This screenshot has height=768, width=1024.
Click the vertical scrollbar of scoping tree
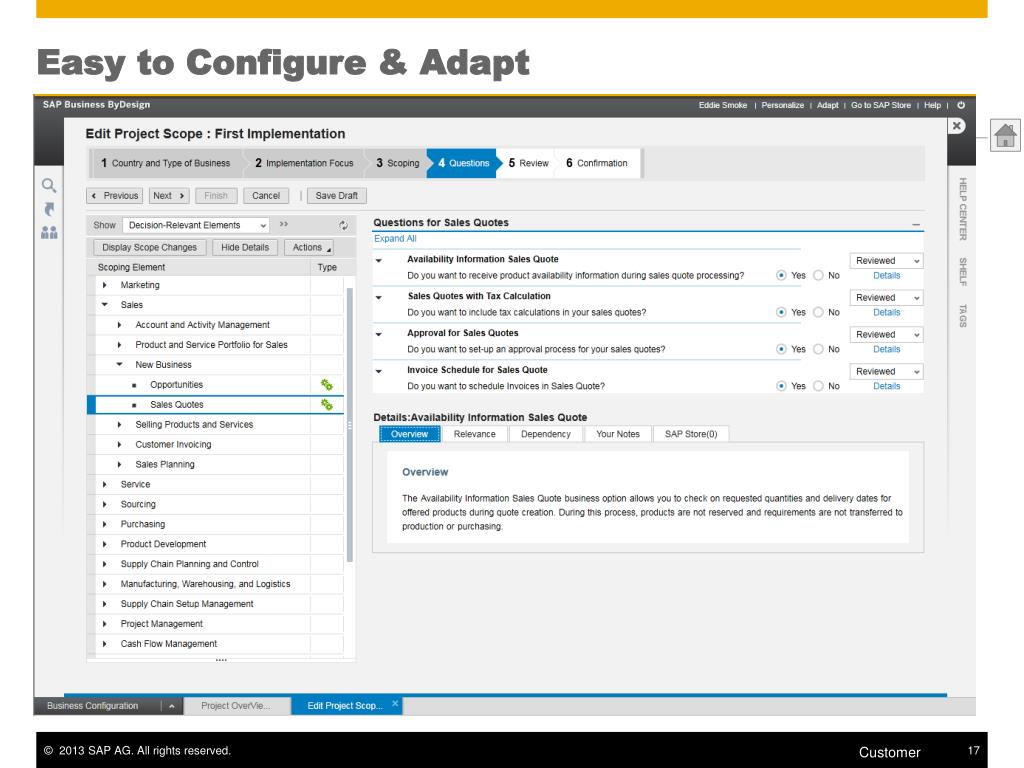(349, 424)
